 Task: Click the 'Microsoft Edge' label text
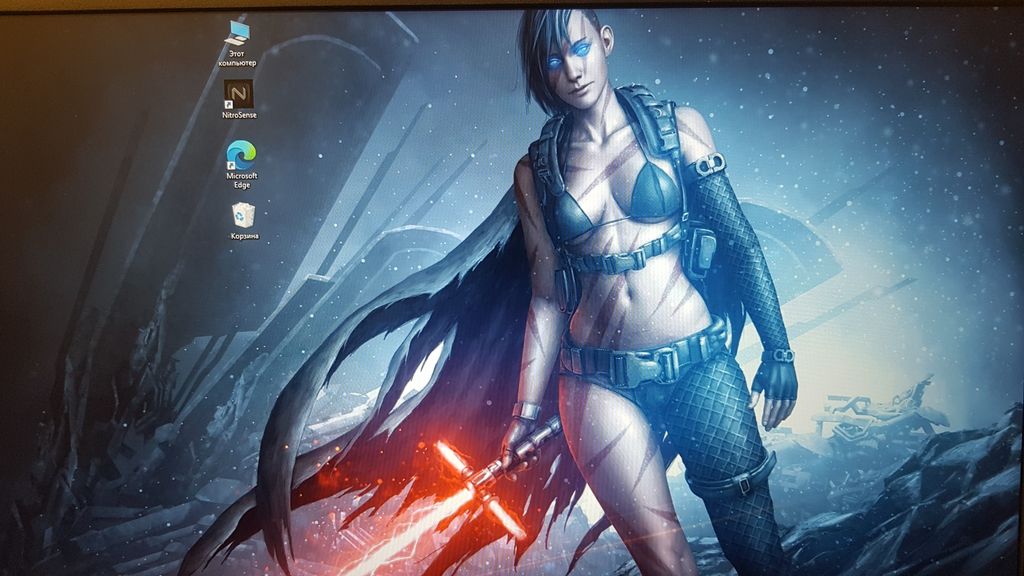pyautogui.click(x=242, y=180)
